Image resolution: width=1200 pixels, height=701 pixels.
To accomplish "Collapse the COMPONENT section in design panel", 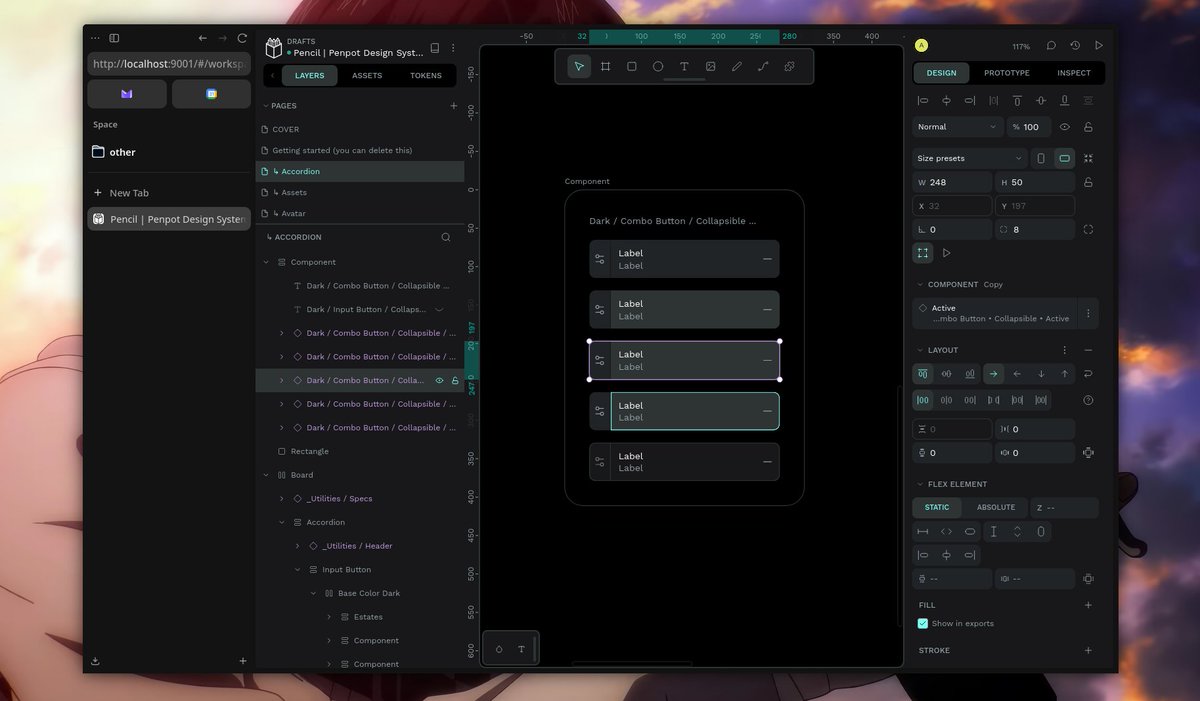I will (921, 284).
